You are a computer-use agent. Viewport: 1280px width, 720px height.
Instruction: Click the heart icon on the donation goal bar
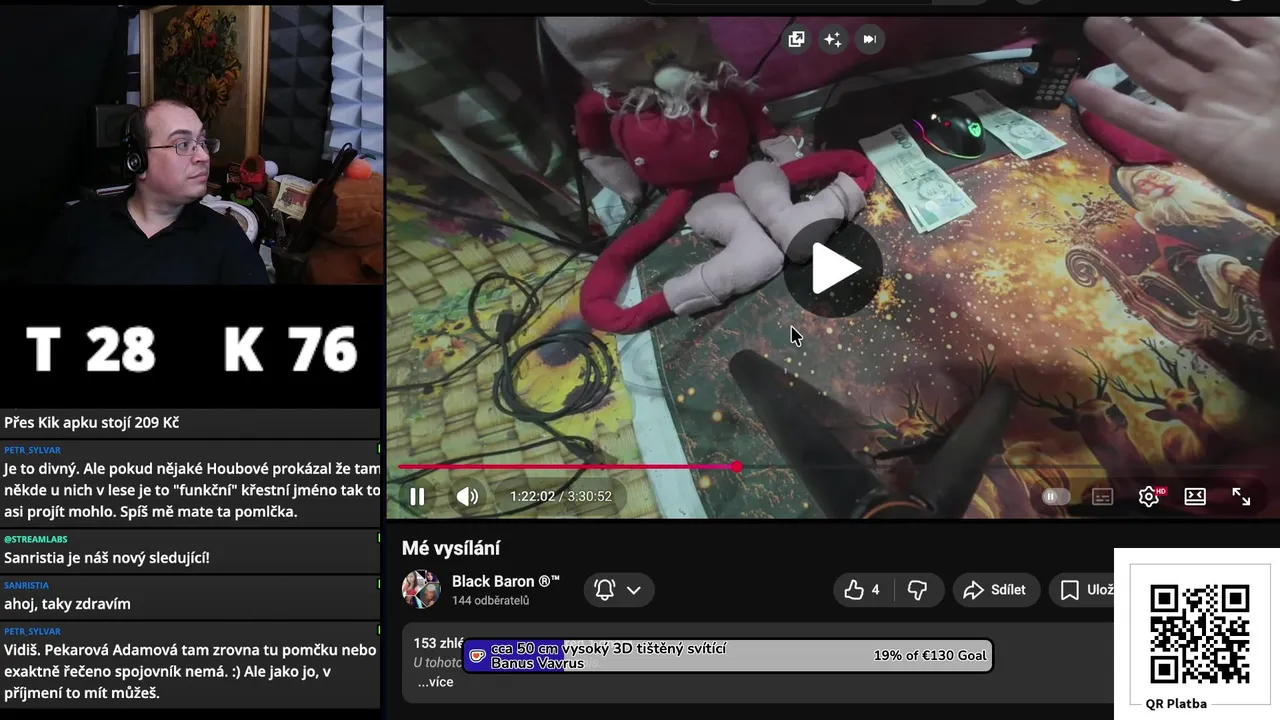click(477, 655)
